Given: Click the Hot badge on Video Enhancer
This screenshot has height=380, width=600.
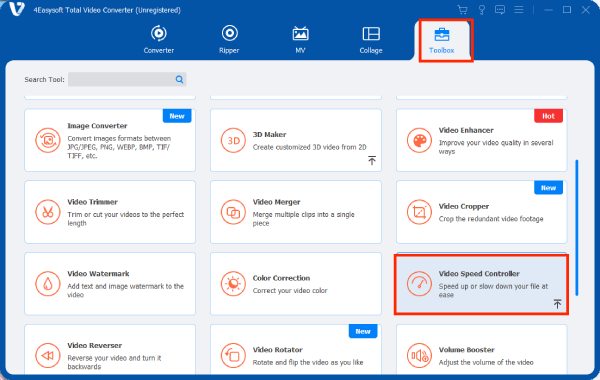Looking at the screenshot, I should (548, 116).
